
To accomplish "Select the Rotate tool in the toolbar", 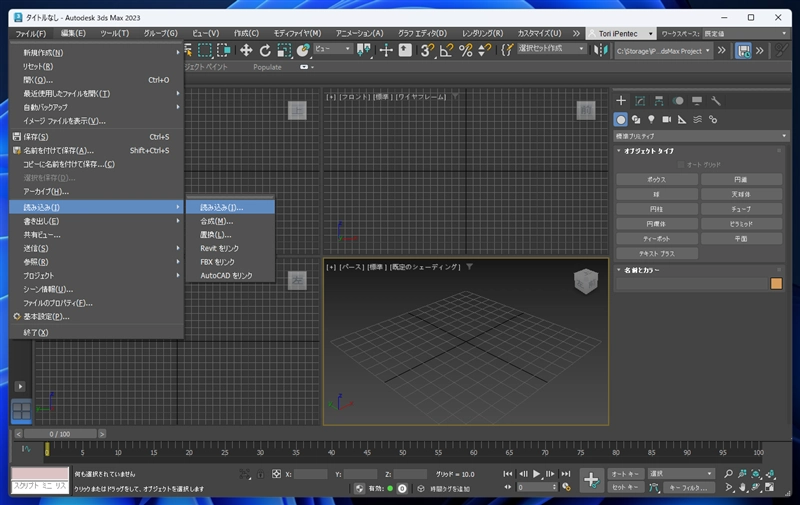I will click(265, 50).
